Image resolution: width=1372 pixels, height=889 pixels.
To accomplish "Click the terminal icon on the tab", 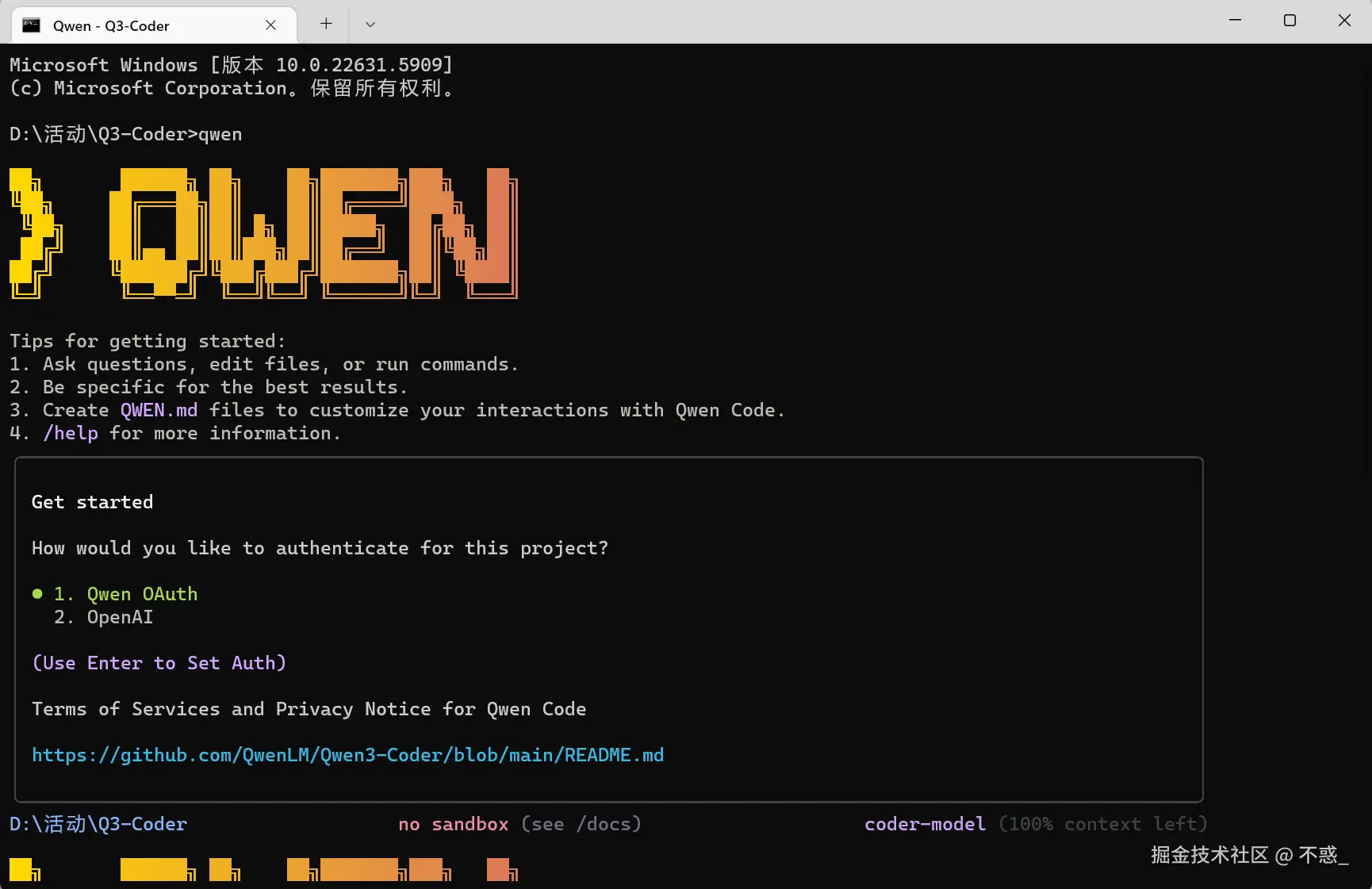I will coord(32,25).
